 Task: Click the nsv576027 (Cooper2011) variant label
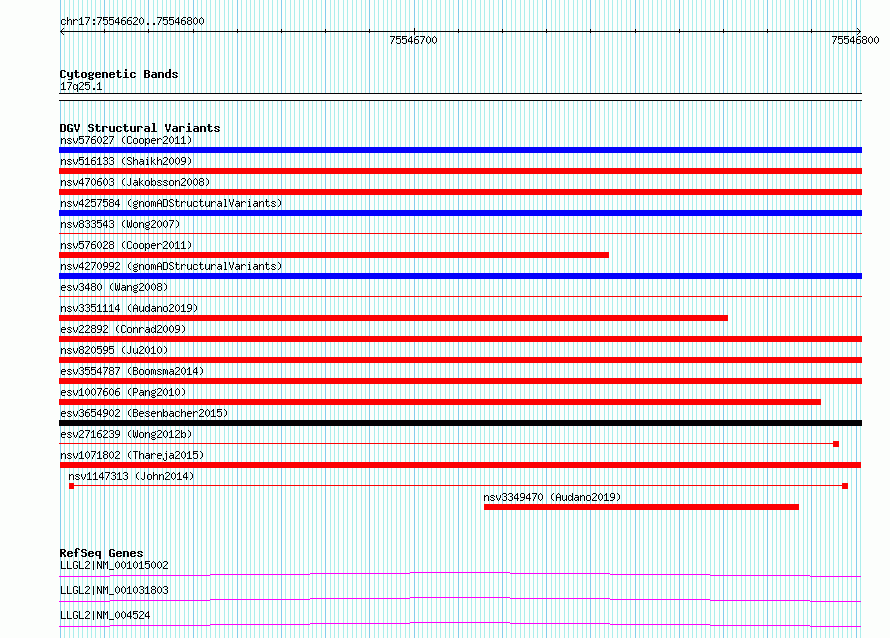point(126,140)
